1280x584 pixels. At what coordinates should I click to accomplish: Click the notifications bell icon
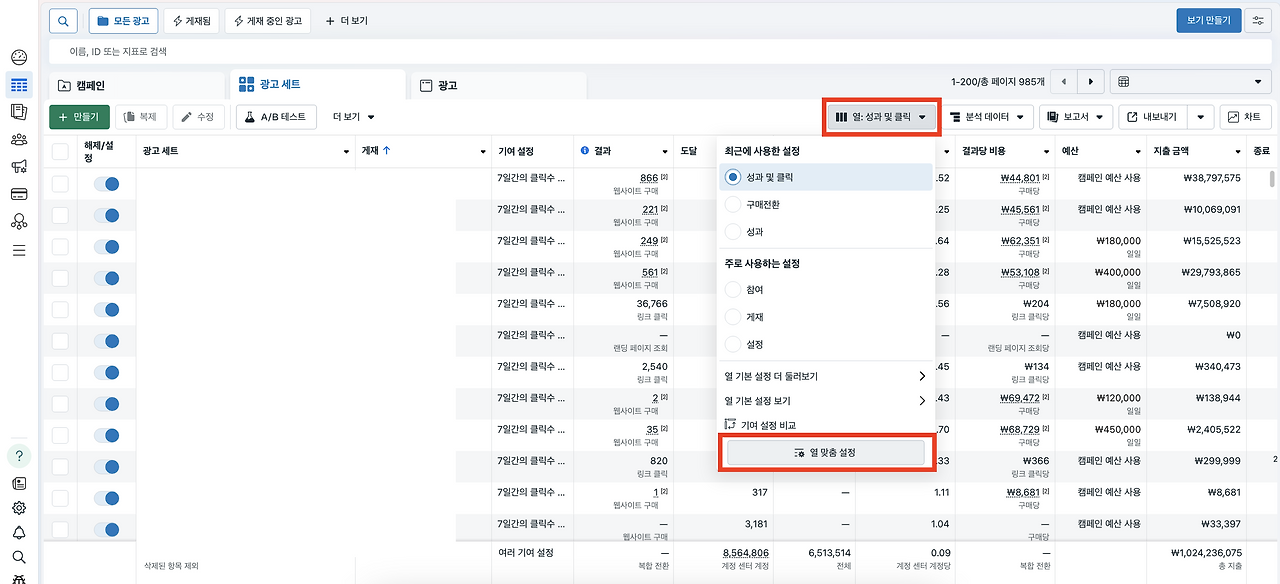point(19,532)
